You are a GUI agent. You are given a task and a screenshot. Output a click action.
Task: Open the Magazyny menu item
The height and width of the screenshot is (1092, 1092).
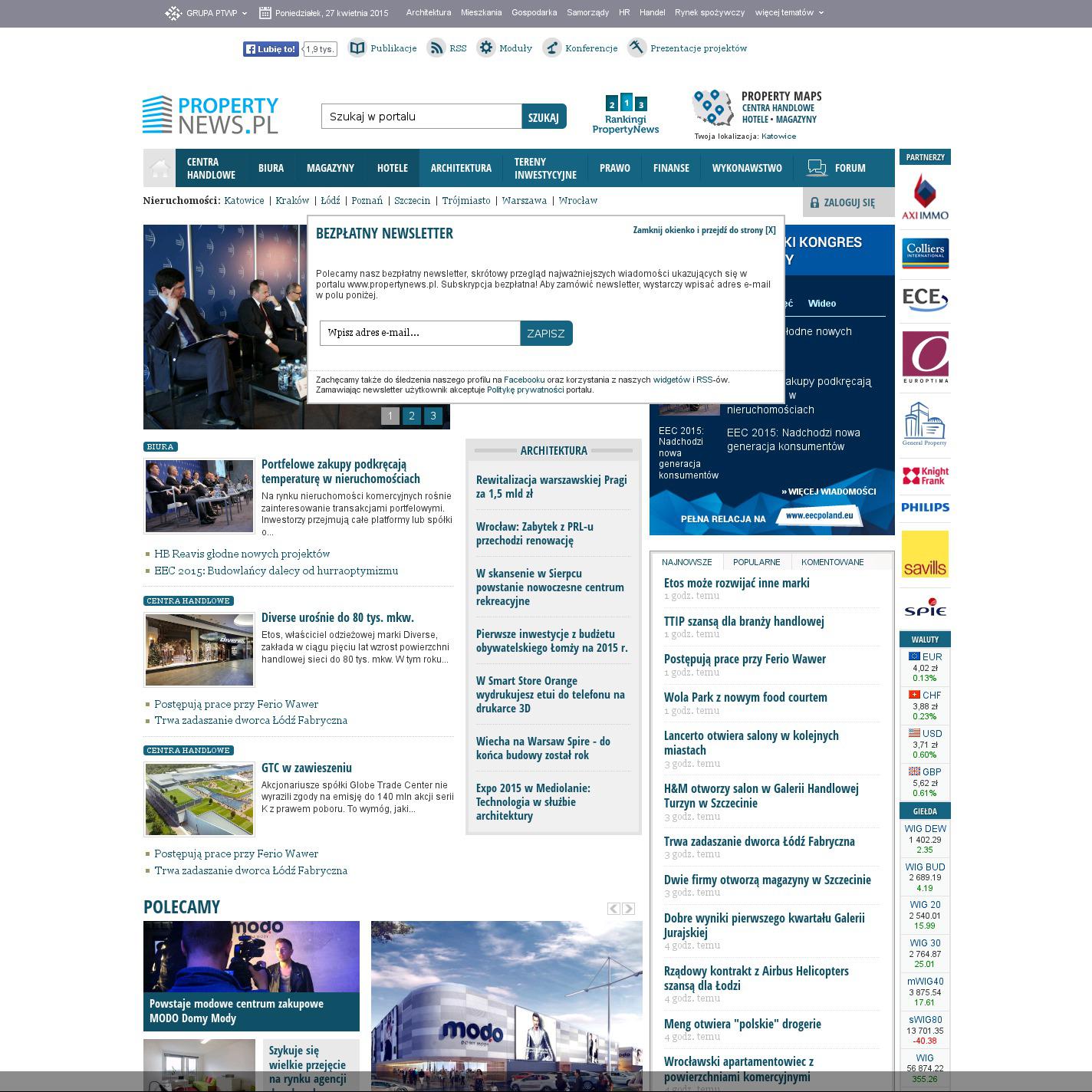tap(330, 168)
